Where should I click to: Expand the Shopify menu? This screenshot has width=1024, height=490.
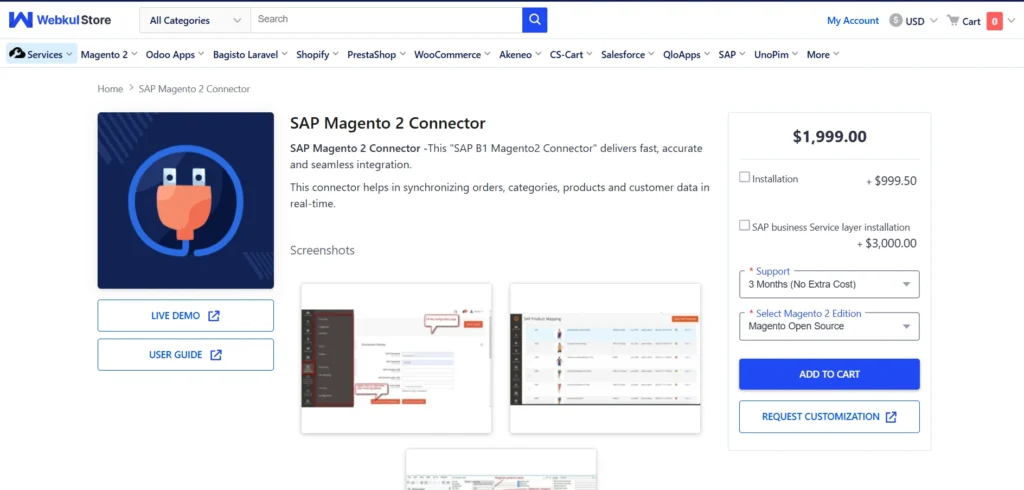coord(317,55)
